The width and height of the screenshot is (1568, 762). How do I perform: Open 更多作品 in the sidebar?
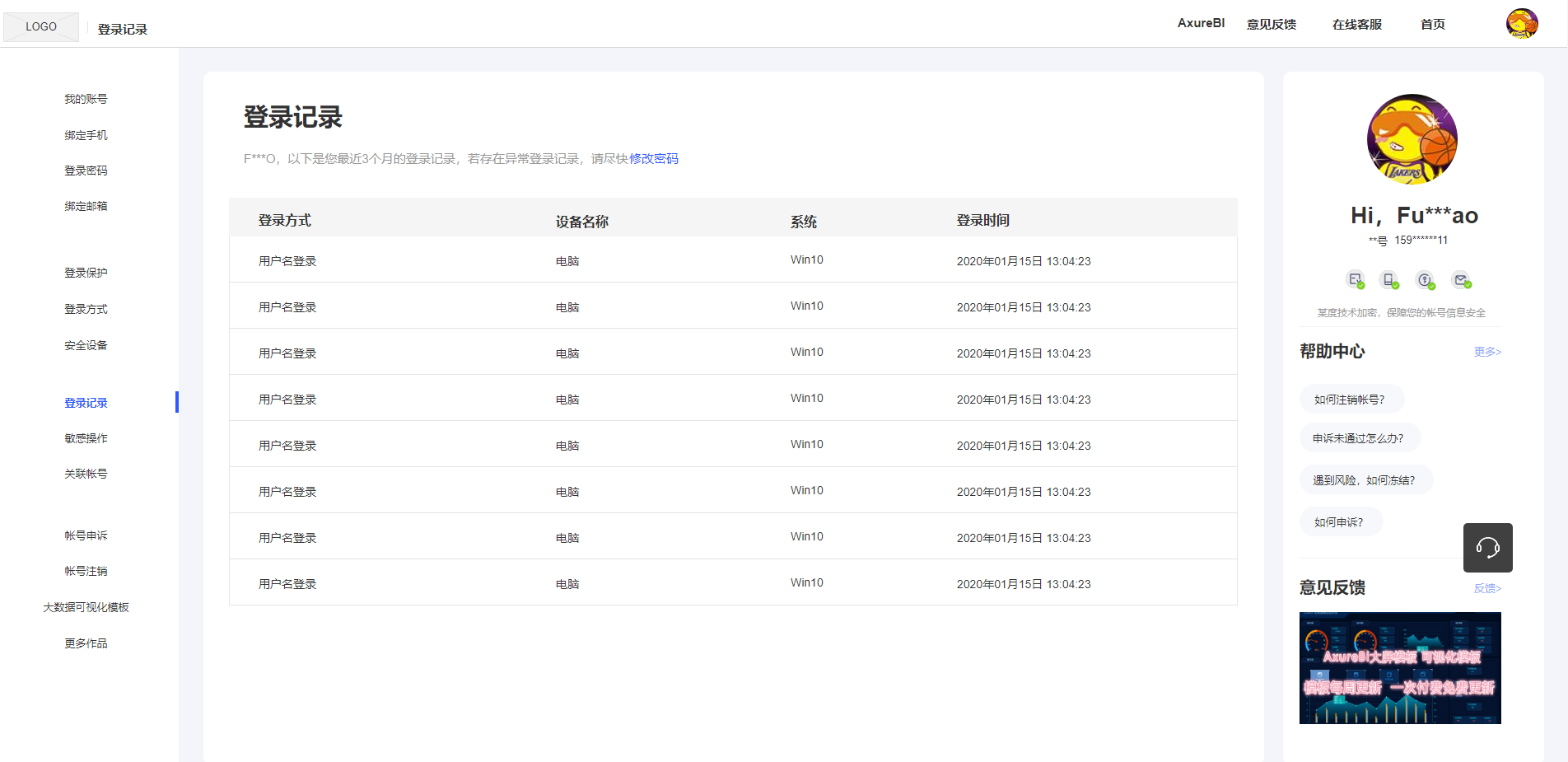point(86,643)
